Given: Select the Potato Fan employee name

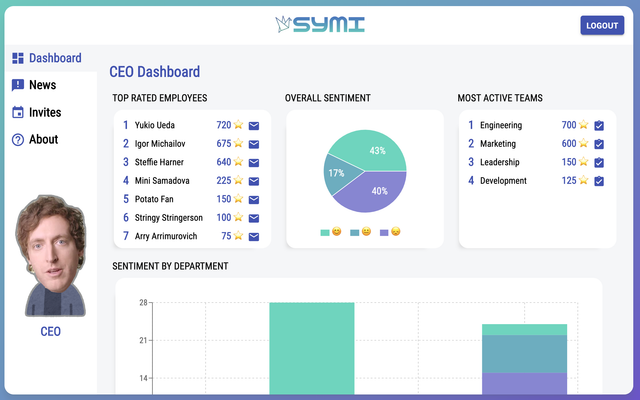Looking at the screenshot, I should coord(154,199).
